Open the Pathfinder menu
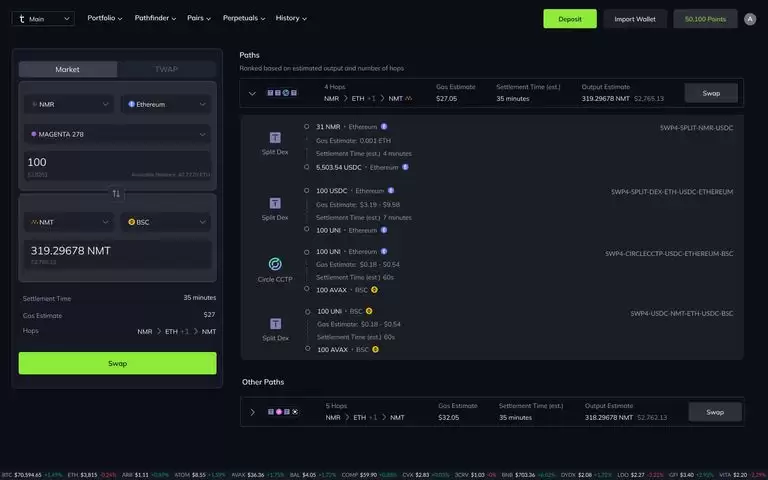 [x=155, y=18]
